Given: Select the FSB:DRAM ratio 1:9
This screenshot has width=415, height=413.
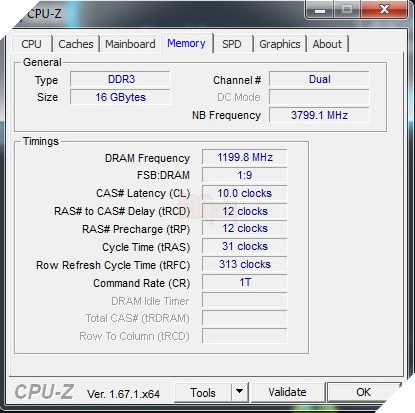Looking at the screenshot, I should [x=244, y=175].
